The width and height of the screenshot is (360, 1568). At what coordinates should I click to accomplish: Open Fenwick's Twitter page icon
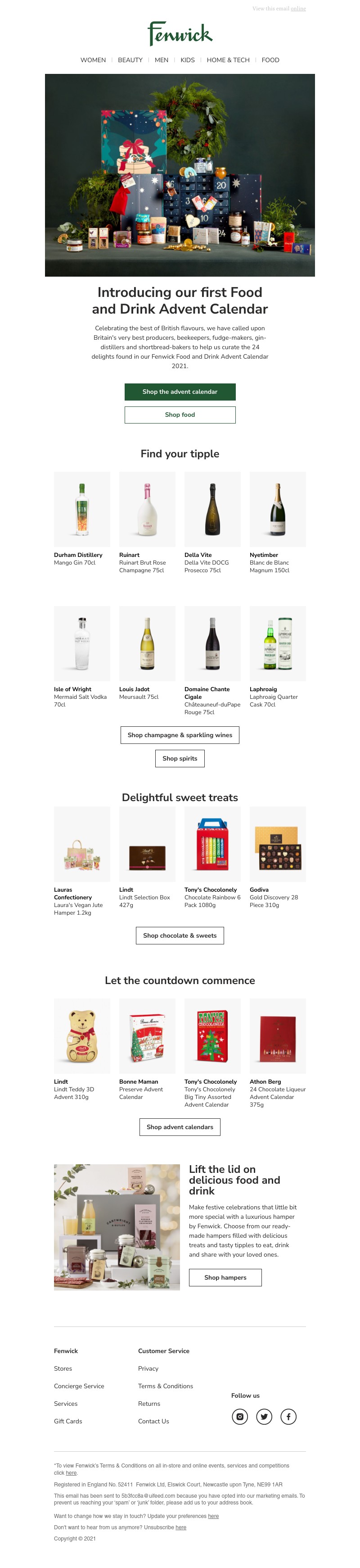tap(264, 1417)
